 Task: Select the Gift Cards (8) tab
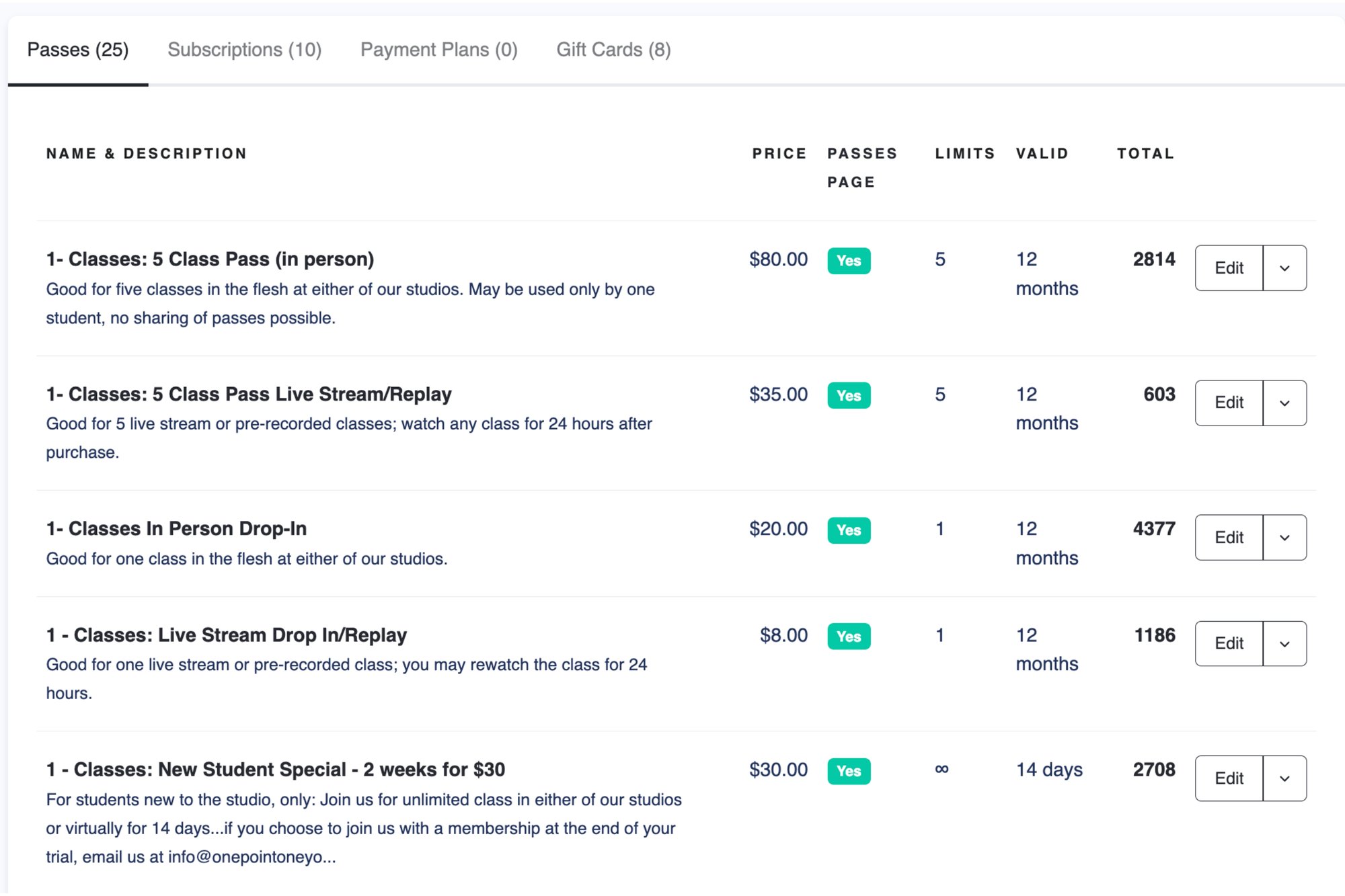(x=613, y=50)
